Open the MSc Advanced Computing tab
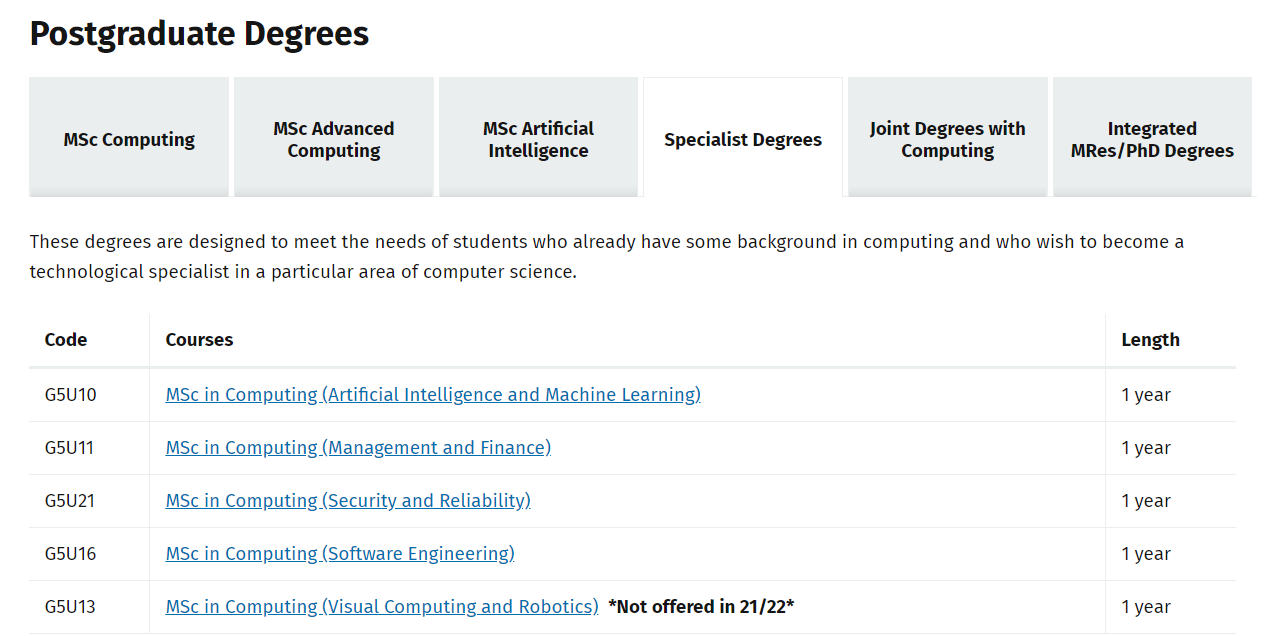 click(x=334, y=138)
